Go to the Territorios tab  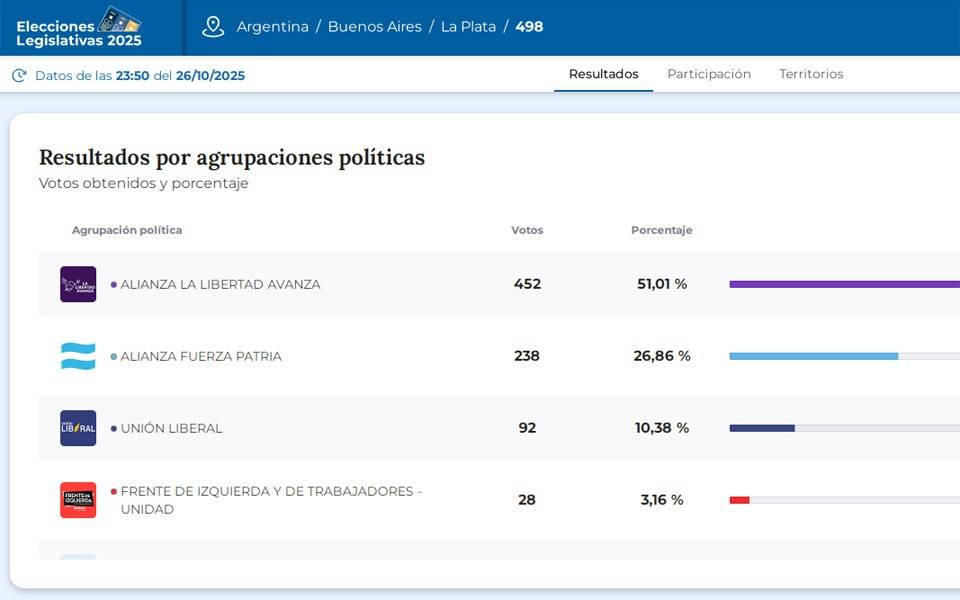coord(811,74)
